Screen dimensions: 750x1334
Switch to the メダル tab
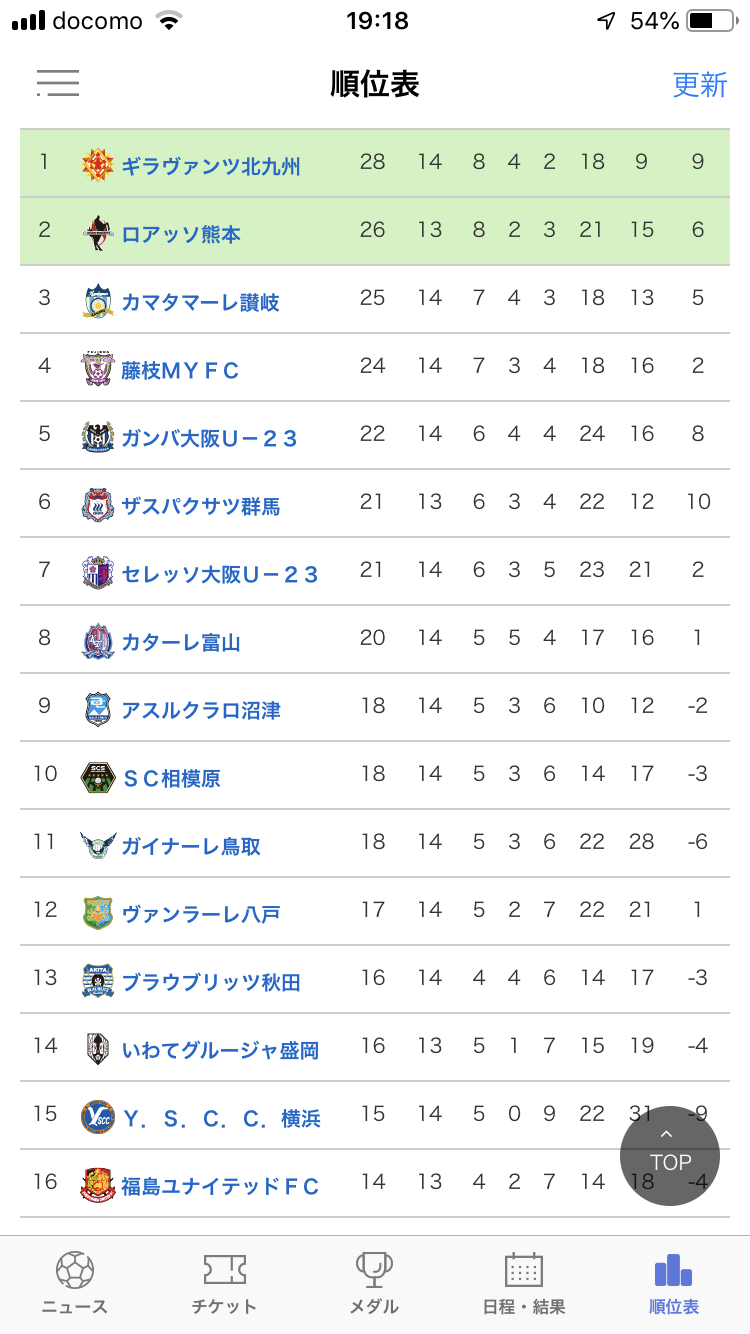[x=374, y=1284]
